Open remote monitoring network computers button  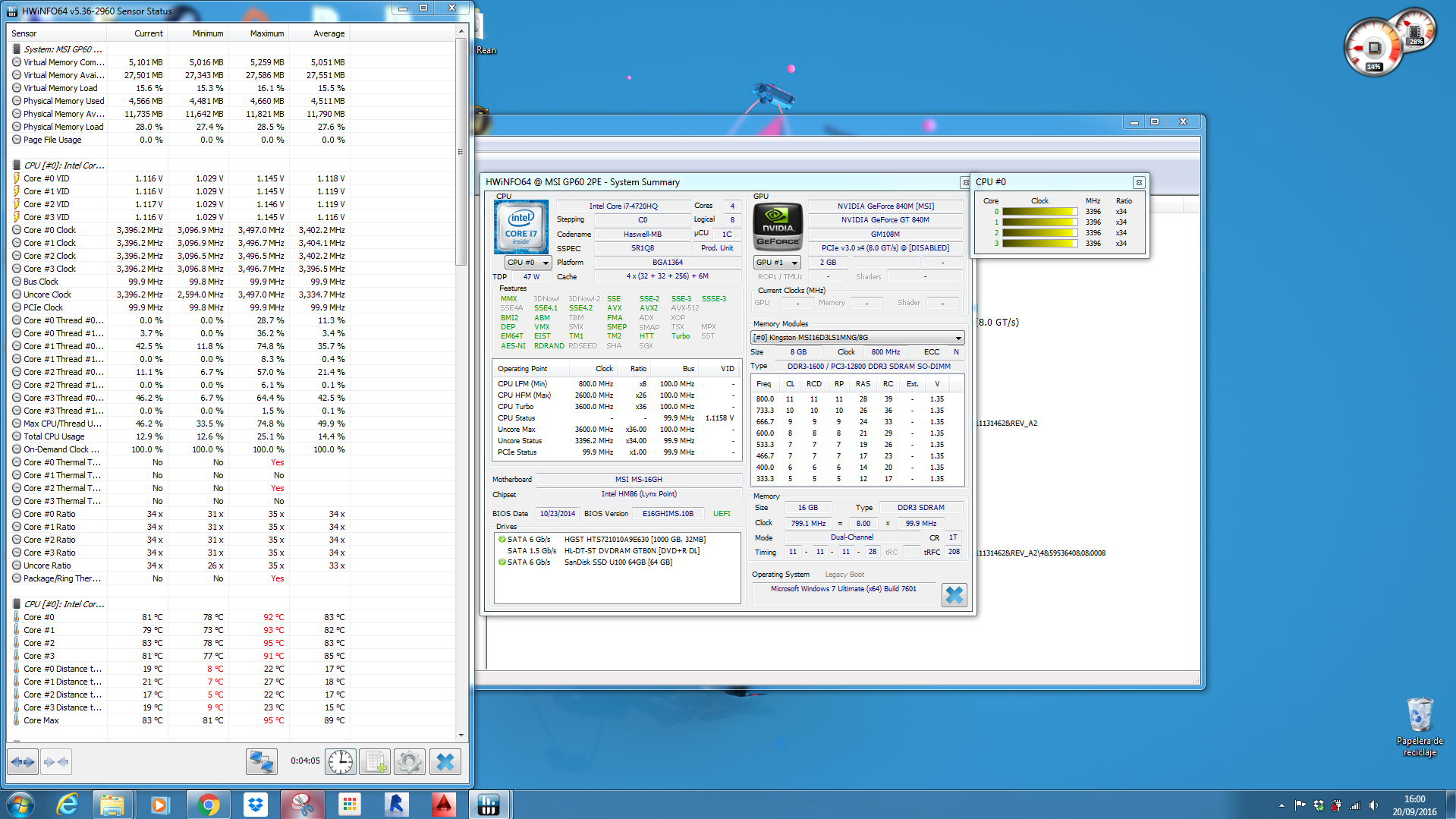(x=262, y=761)
